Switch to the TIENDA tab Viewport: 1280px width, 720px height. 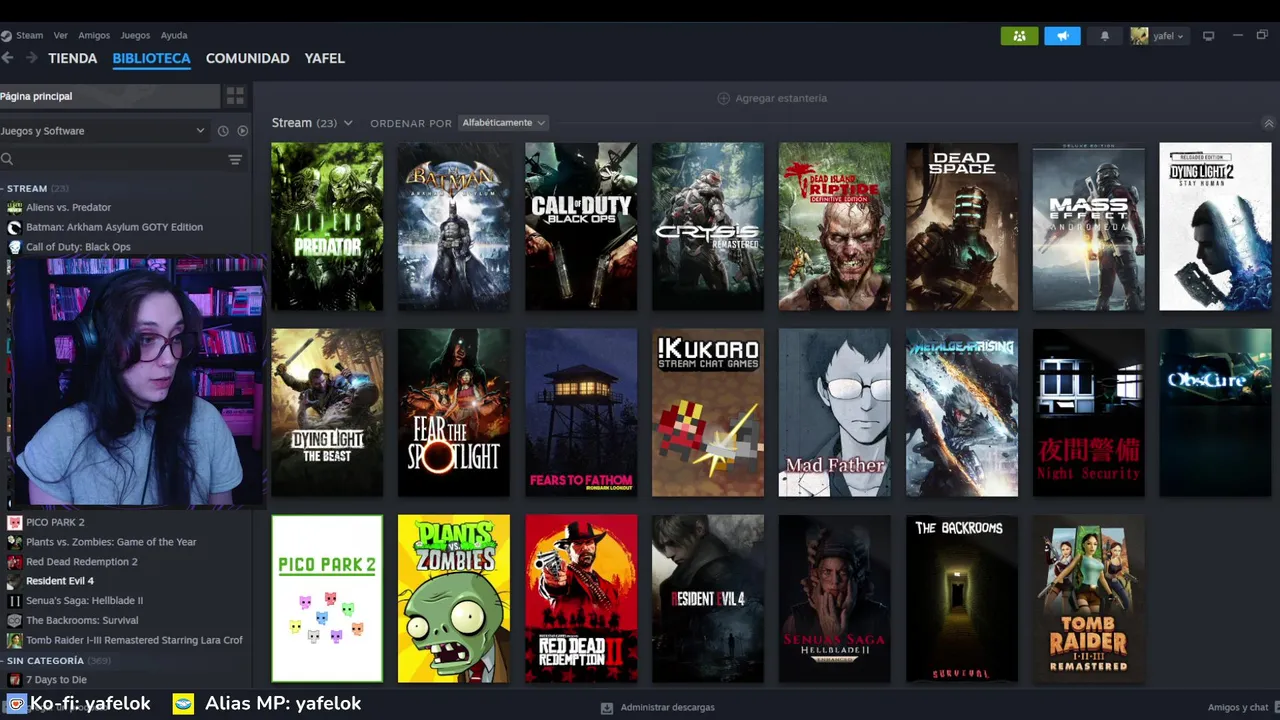[73, 58]
